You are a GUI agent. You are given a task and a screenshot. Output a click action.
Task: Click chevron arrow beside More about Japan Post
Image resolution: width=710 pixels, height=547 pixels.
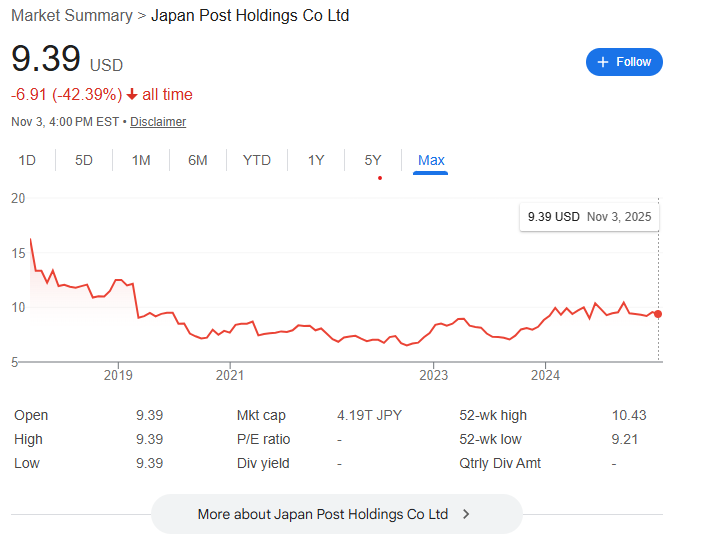pyautogui.click(x=466, y=514)
